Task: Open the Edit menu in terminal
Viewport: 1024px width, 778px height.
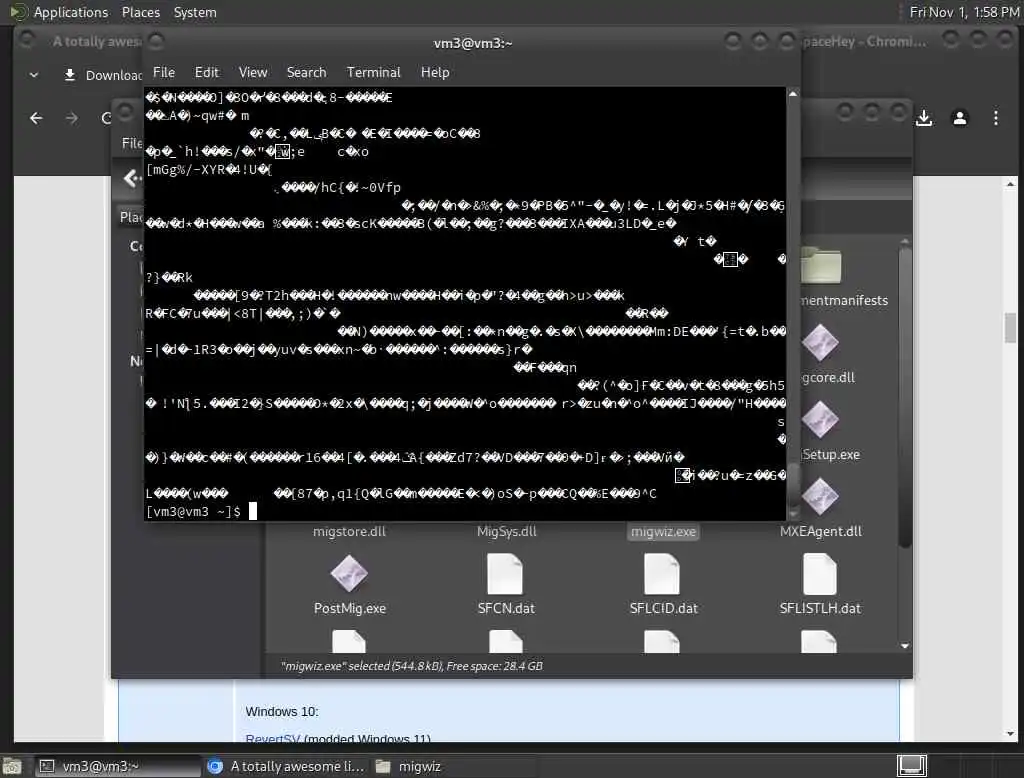Action: coord(206,73)
